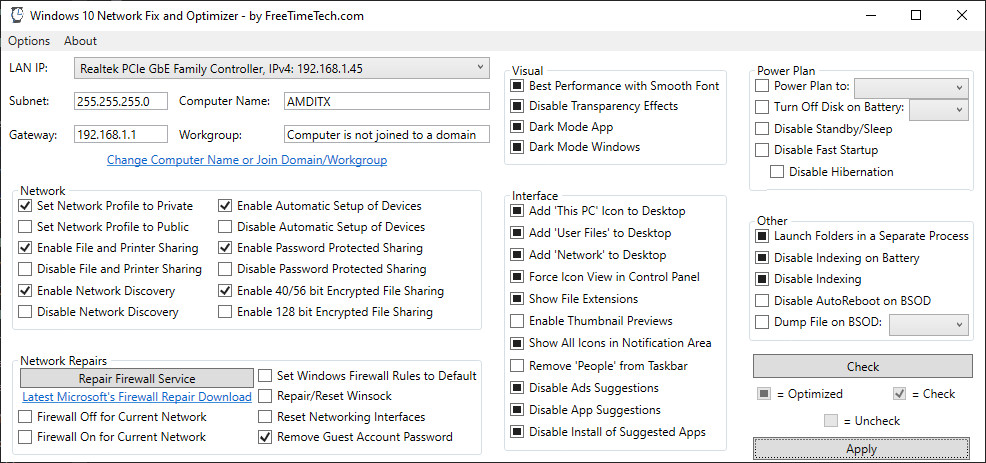Toggle Enable 40/56 bit Encrypted File Sharing
Image resolution: width=986 pixels, height=463 pixels.
coord(225,291)
